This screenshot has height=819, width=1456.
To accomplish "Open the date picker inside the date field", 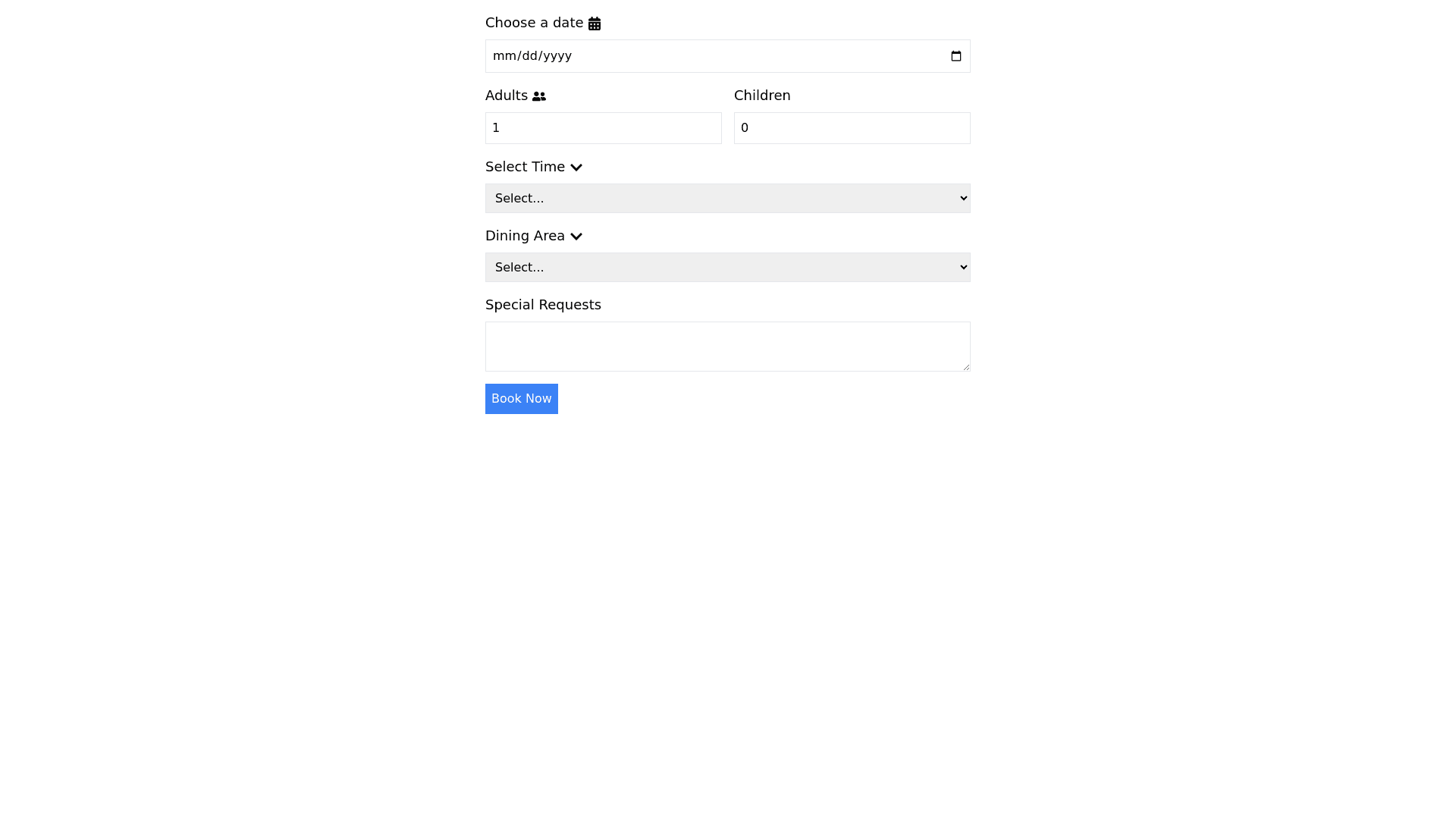I will [x=955, y=56].
